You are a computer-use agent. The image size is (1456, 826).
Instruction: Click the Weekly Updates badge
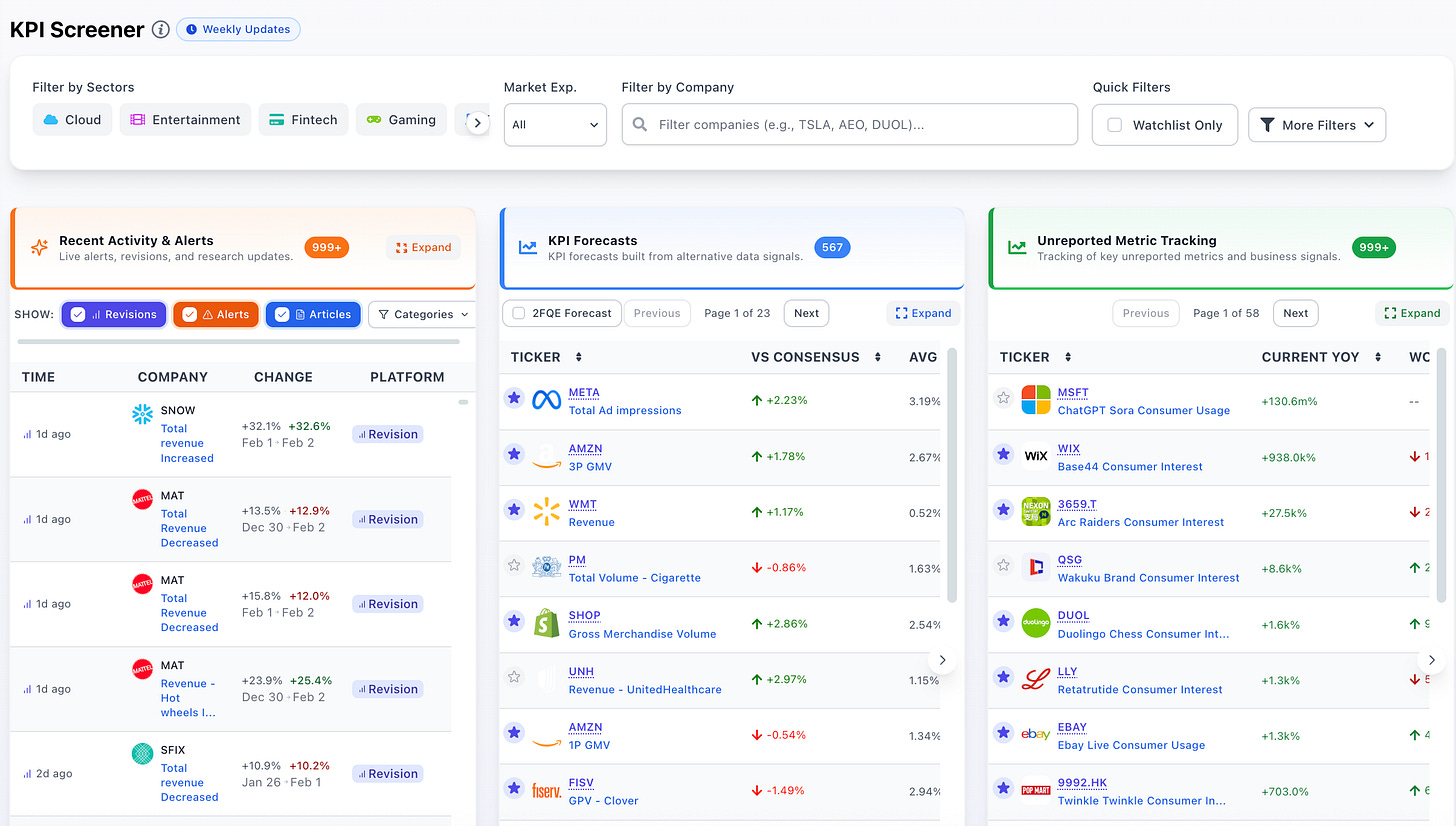238,29
